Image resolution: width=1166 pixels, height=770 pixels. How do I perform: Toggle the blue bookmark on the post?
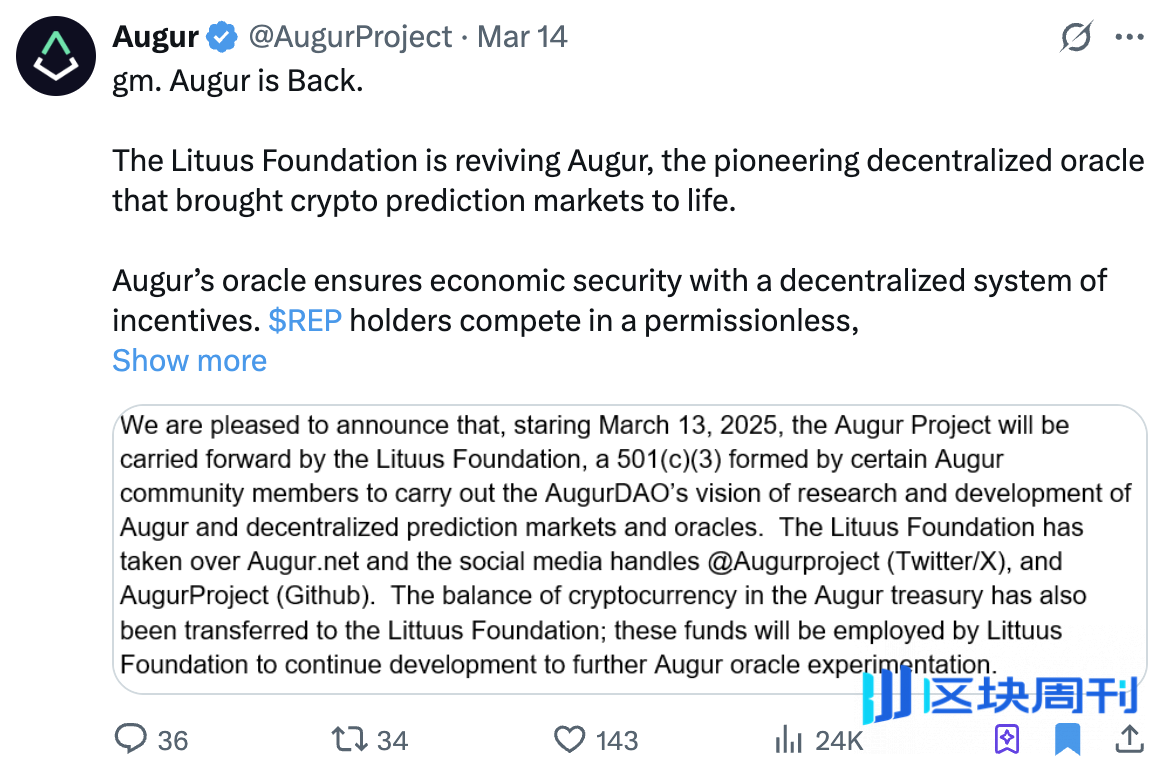(x=1068, y=739)
